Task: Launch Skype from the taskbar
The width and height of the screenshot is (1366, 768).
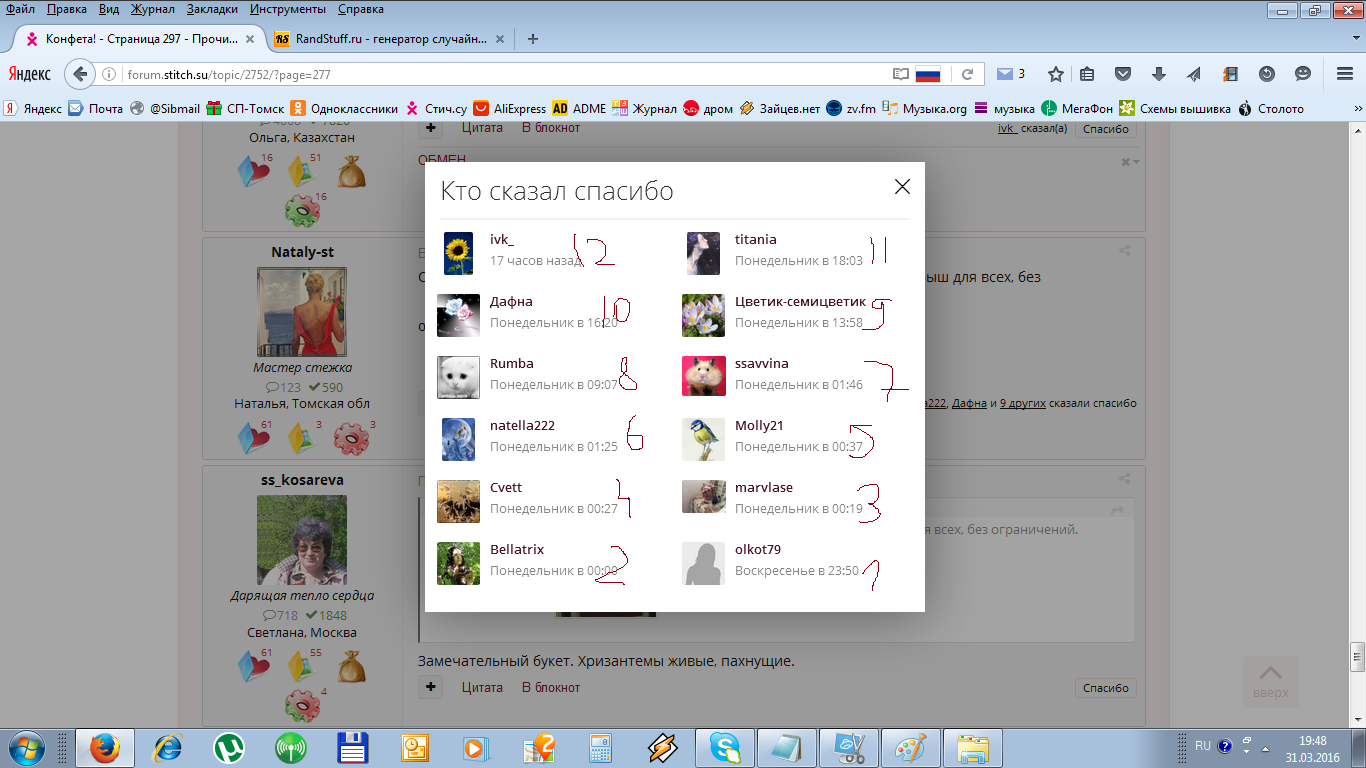Action: pyautogui.click(x=725, y=747)
